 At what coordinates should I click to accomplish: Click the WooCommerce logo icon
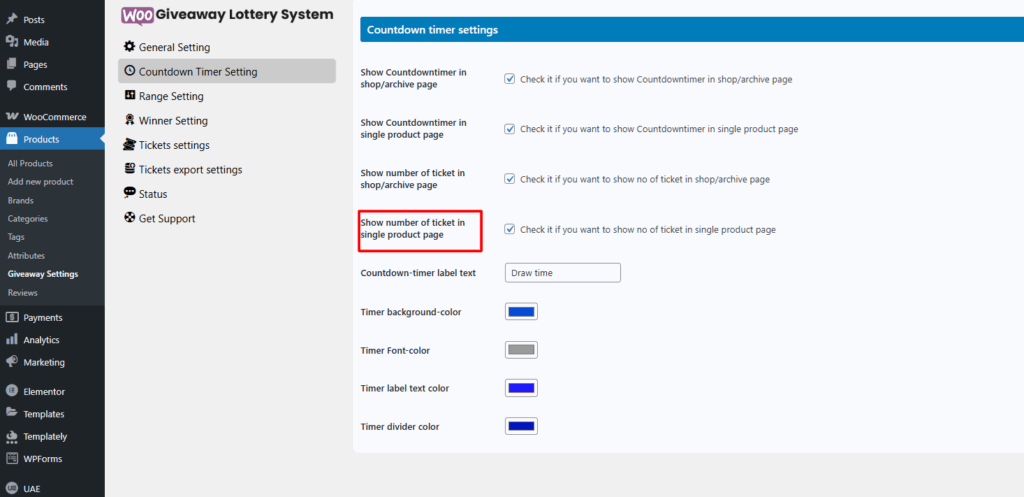click(x=12, y=116)
